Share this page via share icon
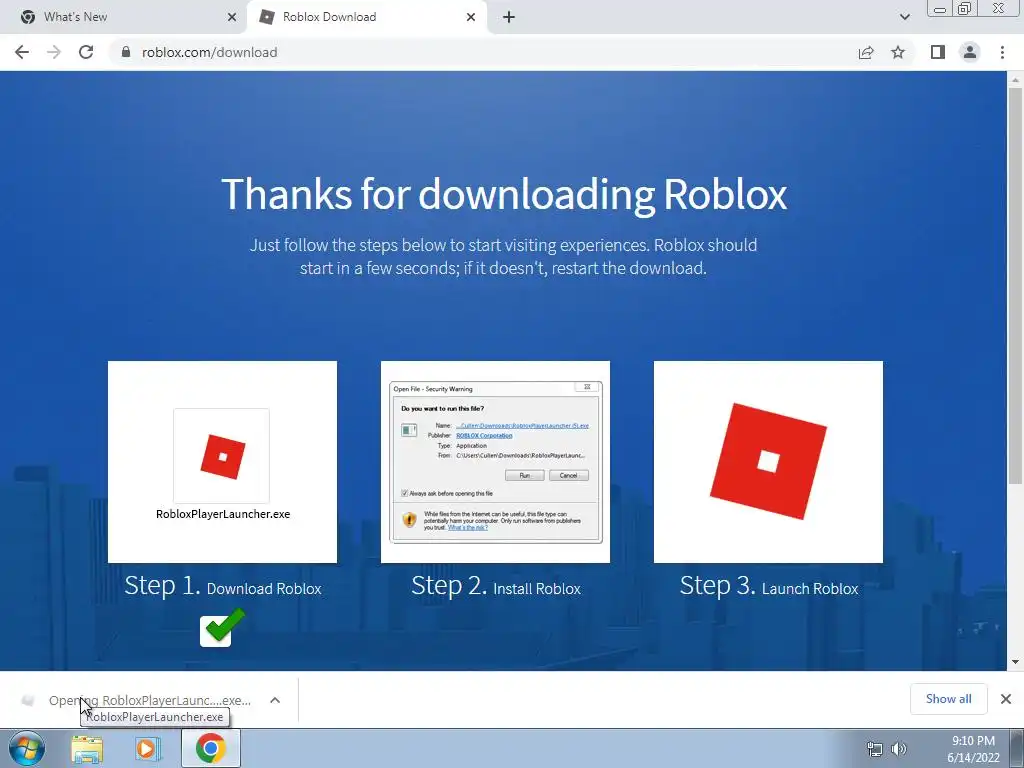This screenshot has width=1024, height=768. coord(866,52)
